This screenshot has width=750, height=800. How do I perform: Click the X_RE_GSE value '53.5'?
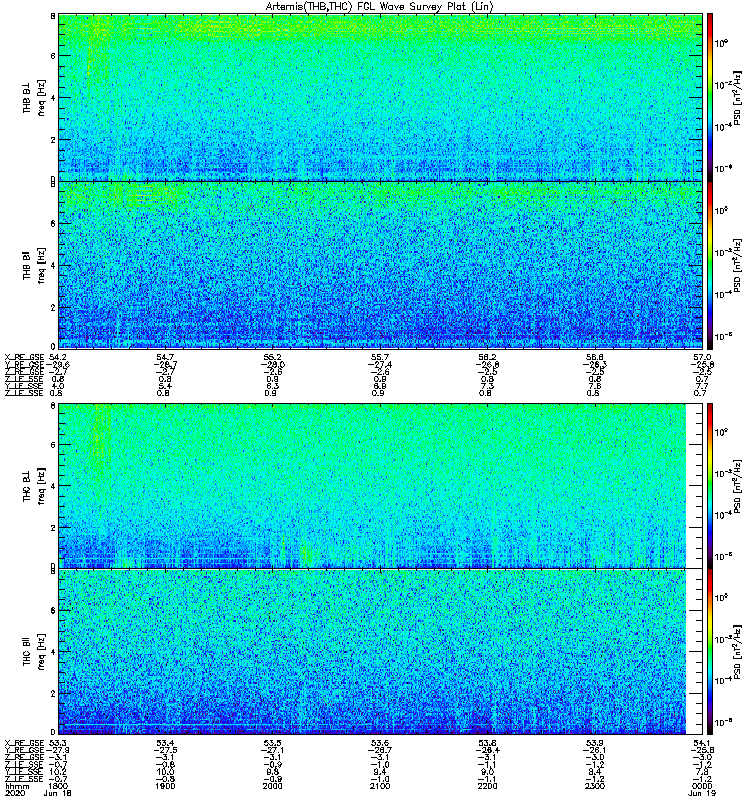point(272,742)
